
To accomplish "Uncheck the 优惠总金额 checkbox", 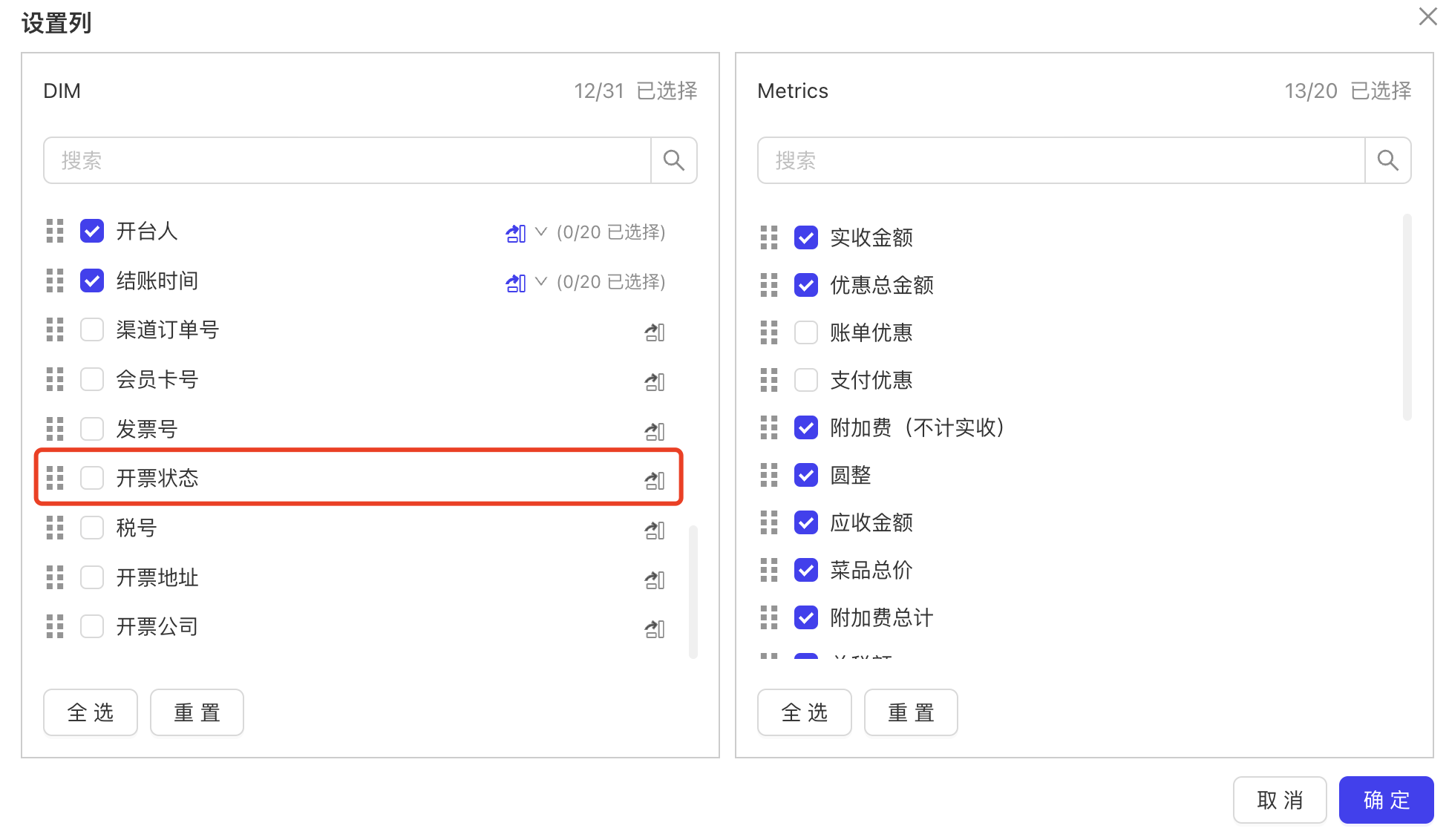I will pyautogui.click(x=806, y=285).
